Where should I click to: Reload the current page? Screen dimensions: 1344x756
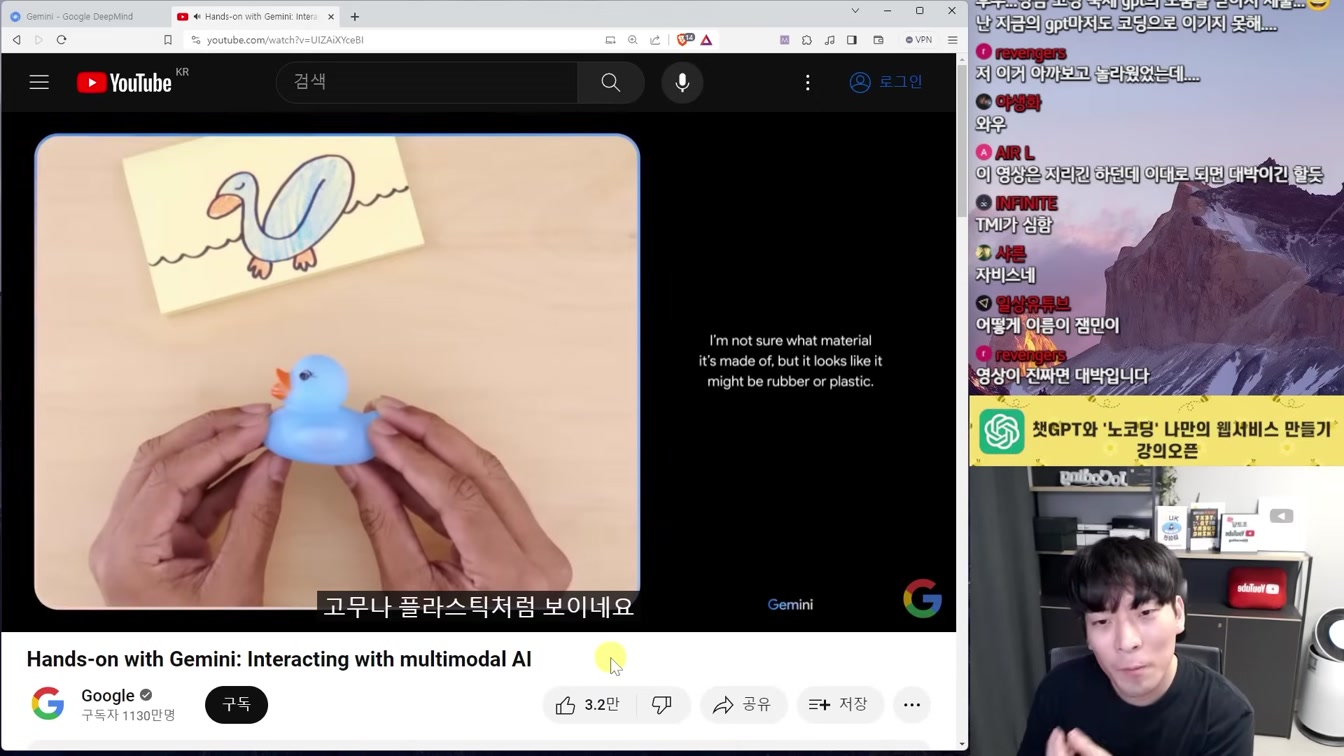[x=61, y=40]
